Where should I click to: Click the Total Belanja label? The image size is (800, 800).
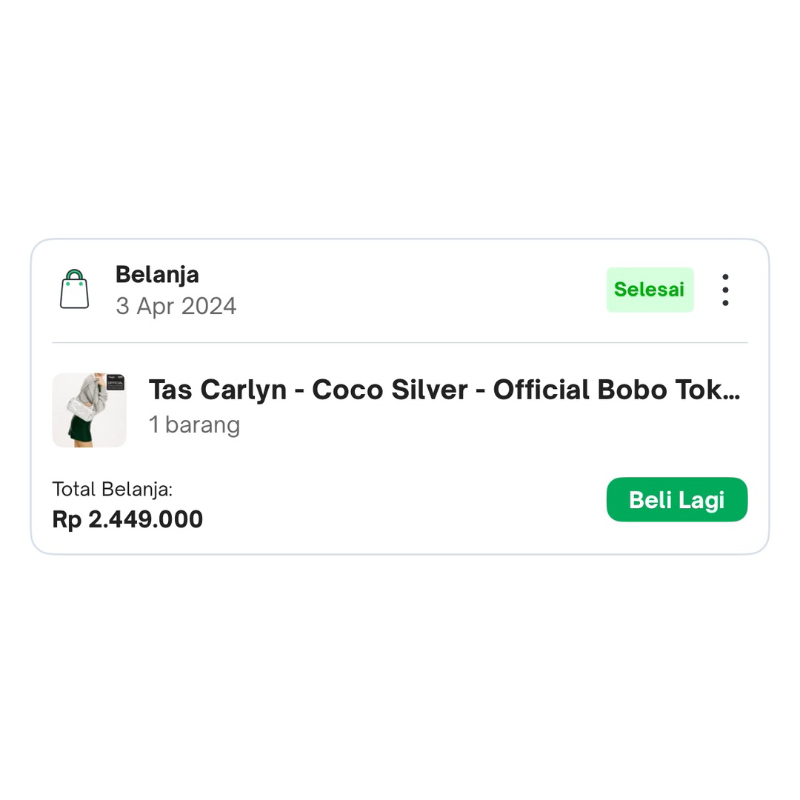coord(112,489)
